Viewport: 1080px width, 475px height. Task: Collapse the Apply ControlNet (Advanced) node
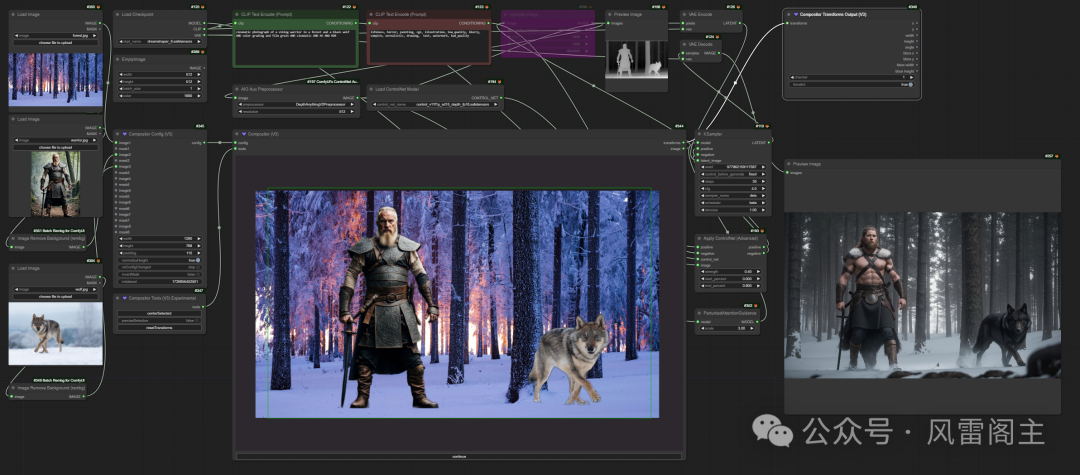(699, 238)
